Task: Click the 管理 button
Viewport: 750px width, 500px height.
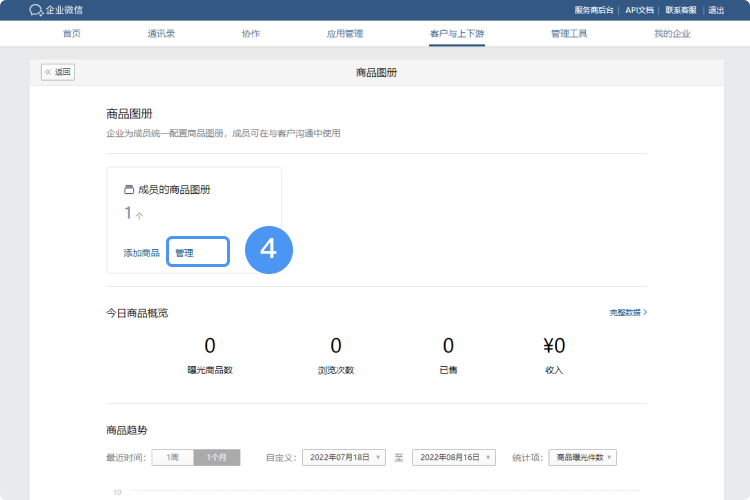Action: (198, 252)
